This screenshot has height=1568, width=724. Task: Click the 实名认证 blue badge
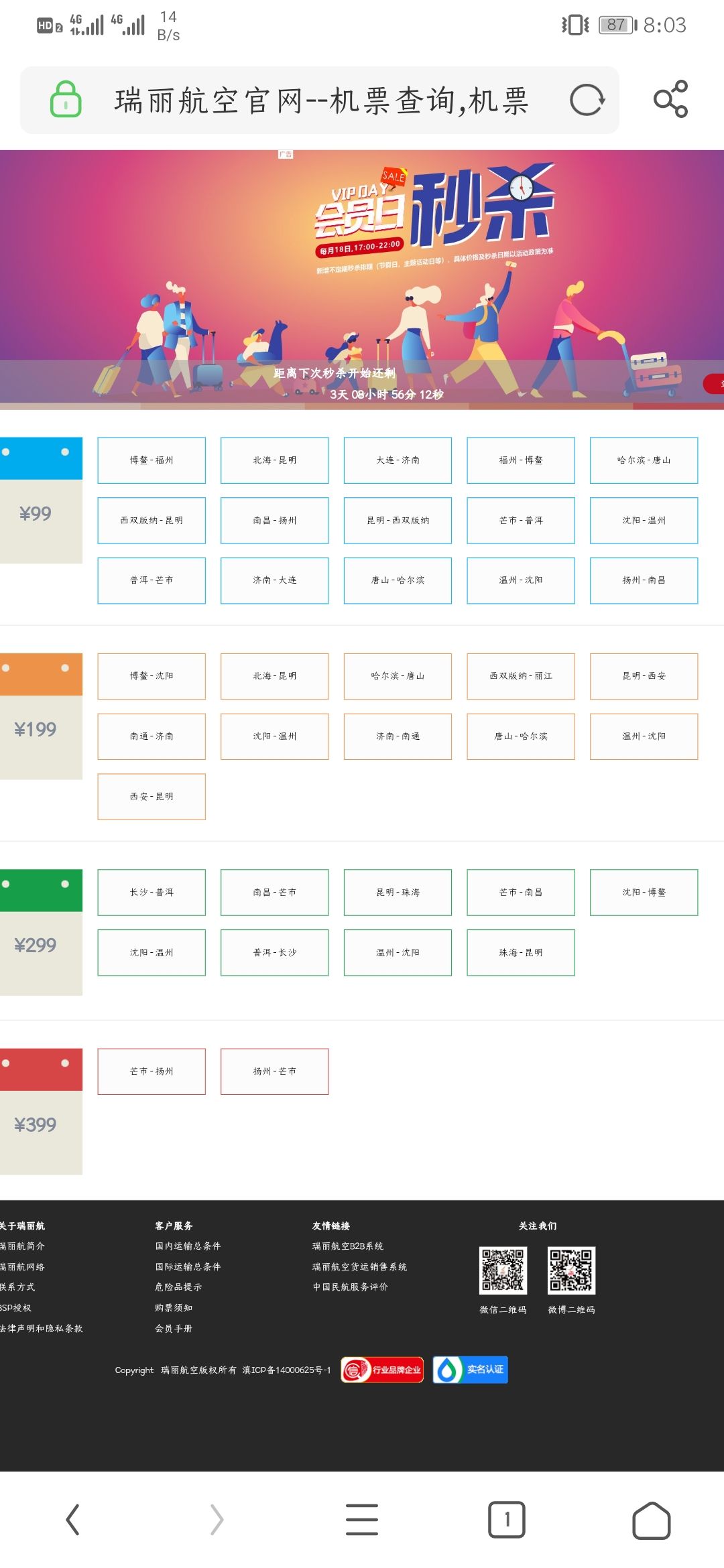471,1370
